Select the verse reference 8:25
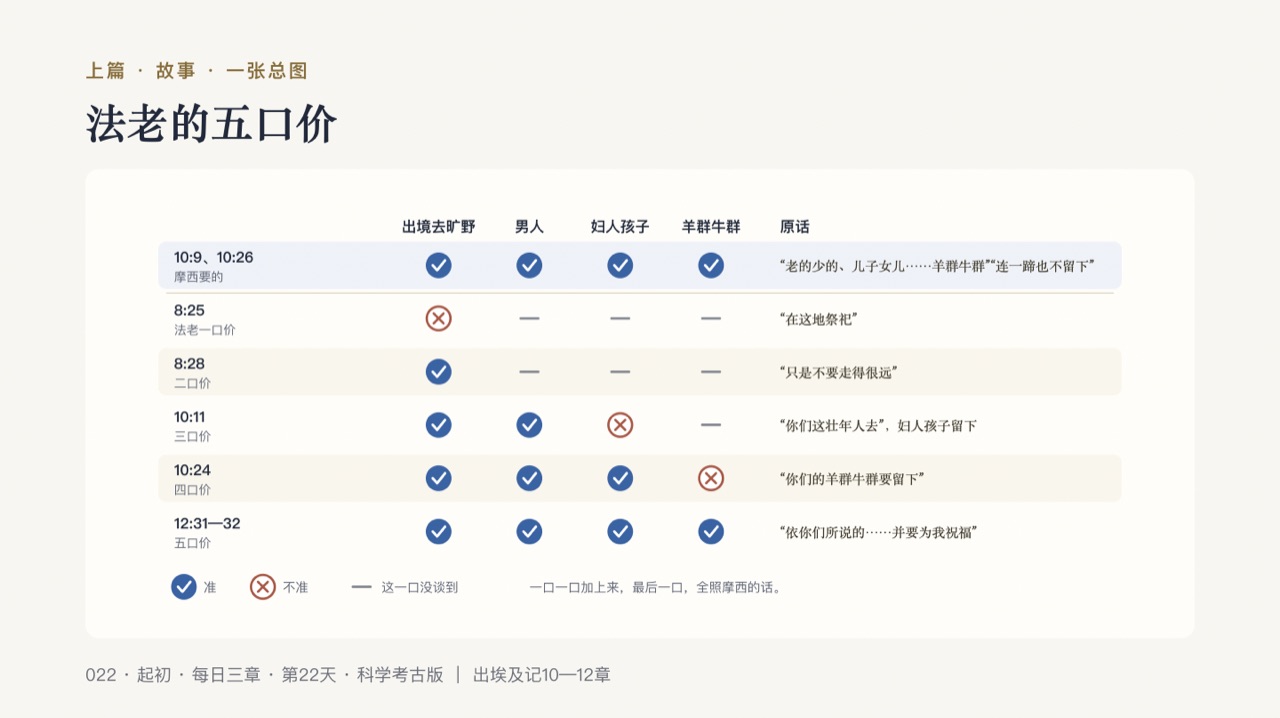The height and width of the screenshot is (718, 1280). (x=189, y=310)
